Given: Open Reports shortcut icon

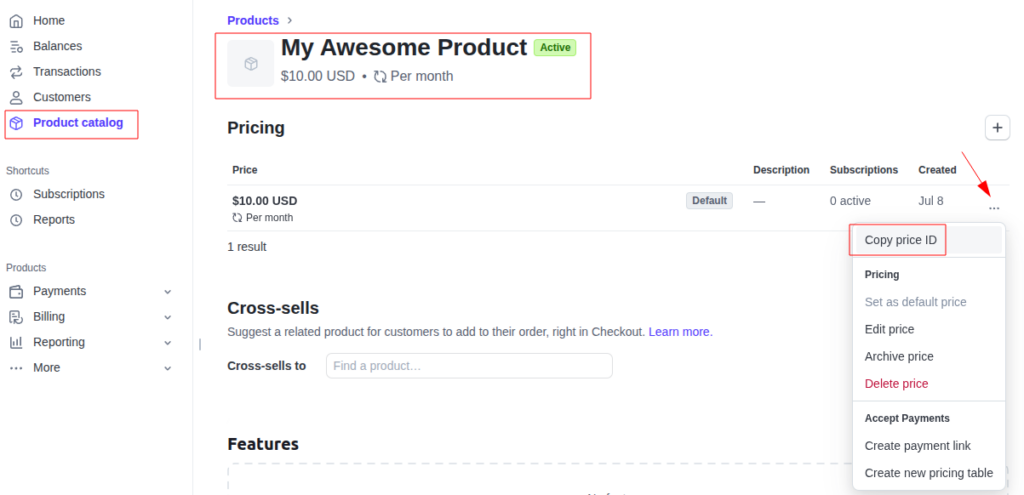Looking at the screenshot, I should [x=15, y=220].
